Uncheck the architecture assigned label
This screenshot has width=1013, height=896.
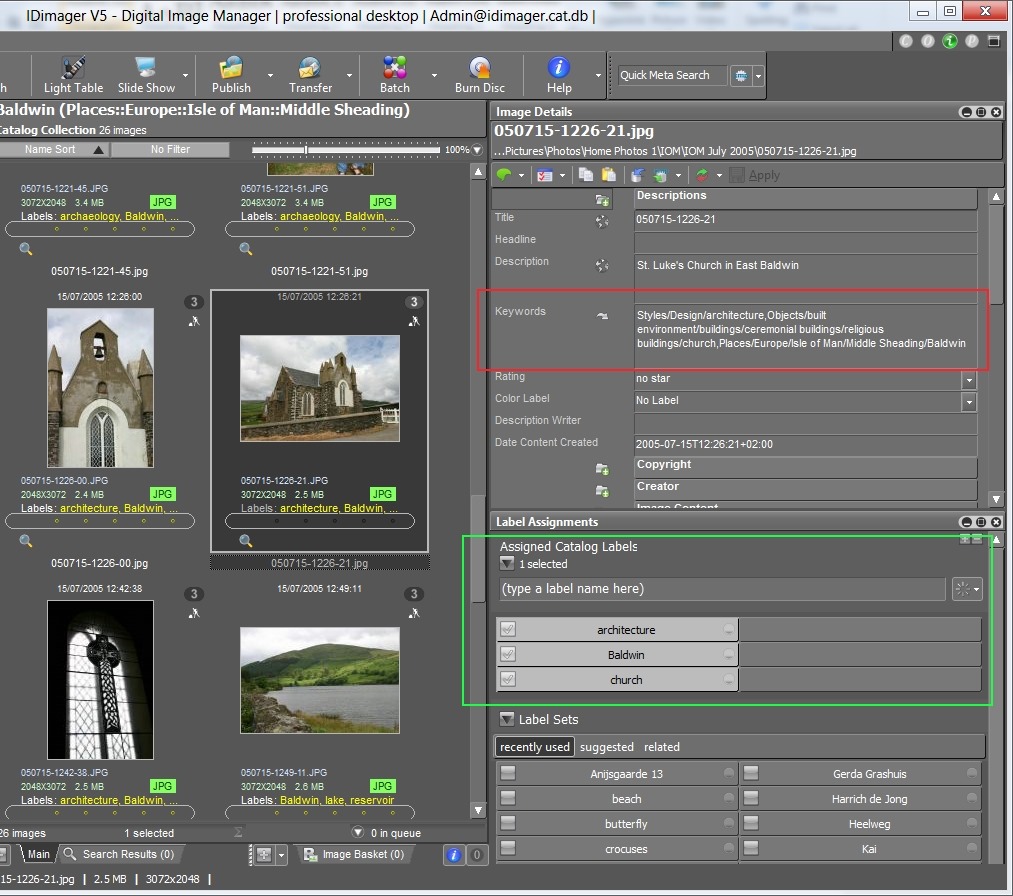[508, 630]
